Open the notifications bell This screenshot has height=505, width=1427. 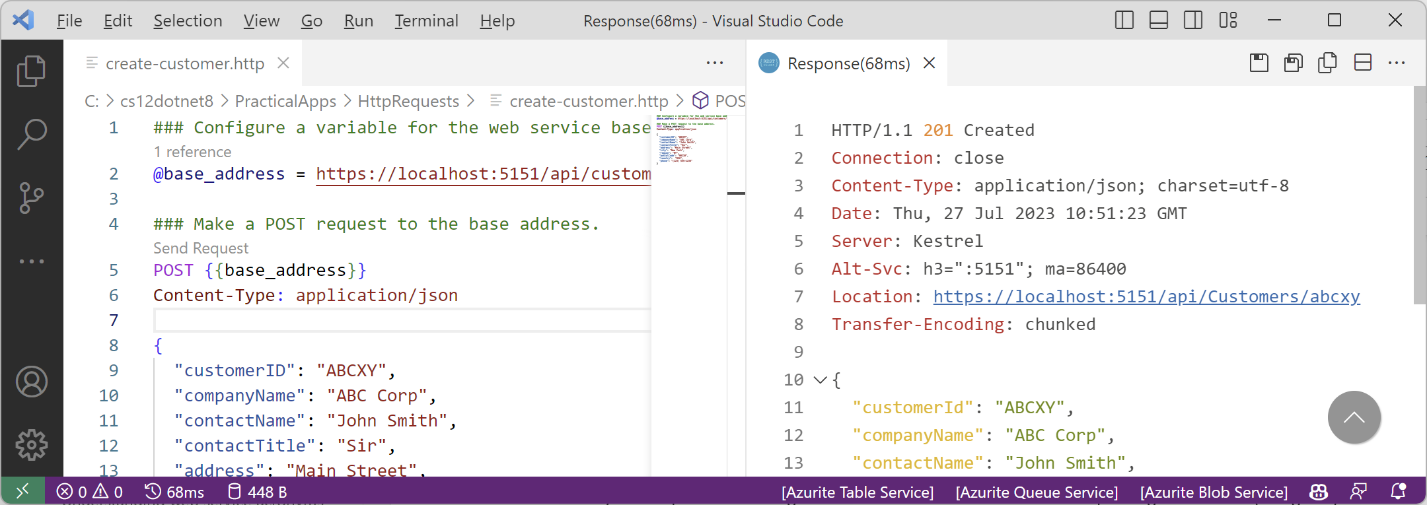click(x=1398, y=492)
